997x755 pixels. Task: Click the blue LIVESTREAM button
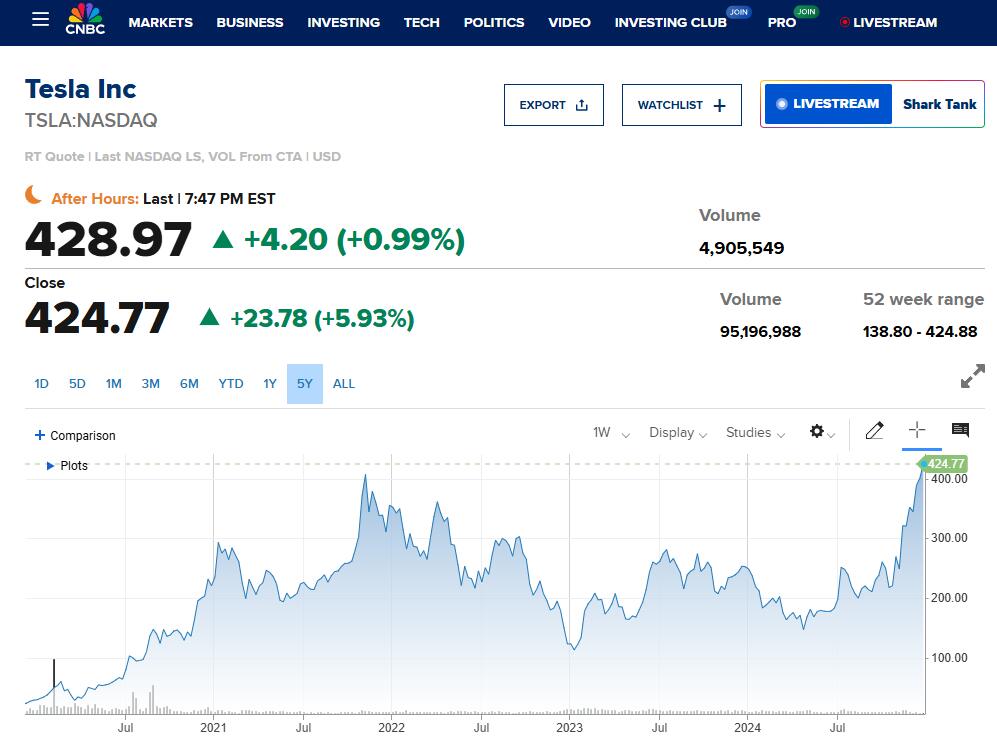click(828, 104)
